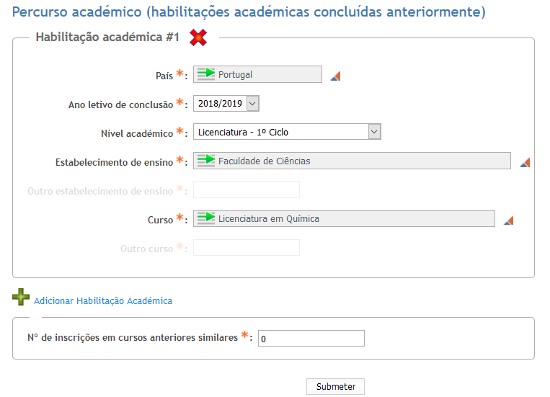Click green arrow icon in Curso field
This screenshot has height=397, width=550.
206,218
